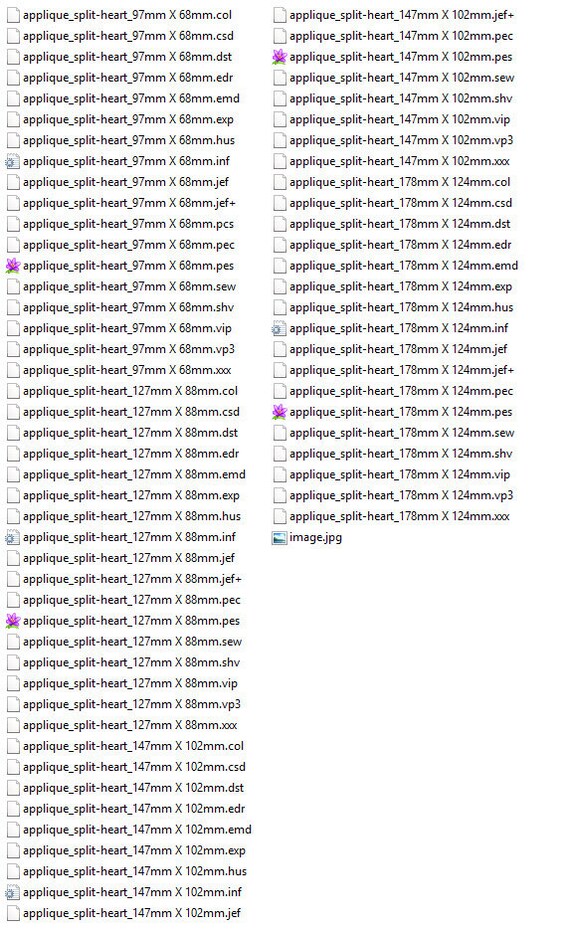Viewport: 570px width, 931px height.
Task: Click the gear icon of 127mm X 88mm.inf
Action: [x=12, y=537]
